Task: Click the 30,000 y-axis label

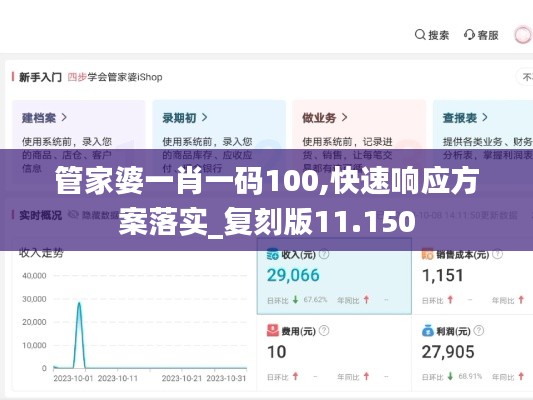Action: click(34, 299)
